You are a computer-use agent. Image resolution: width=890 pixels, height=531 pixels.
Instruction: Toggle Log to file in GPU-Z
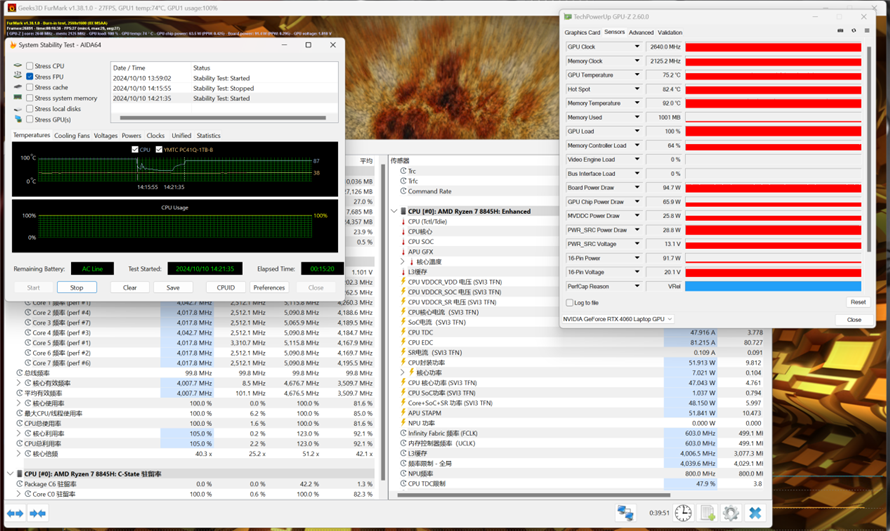pyautogui.click(x=569, y=302)
